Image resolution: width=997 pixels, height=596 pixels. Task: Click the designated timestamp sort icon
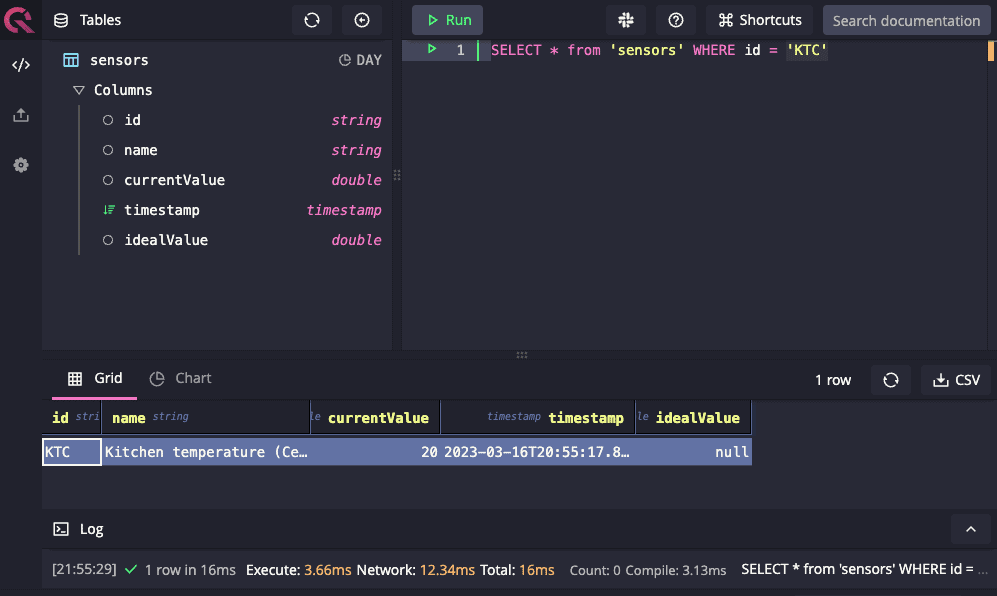[109, 210]
